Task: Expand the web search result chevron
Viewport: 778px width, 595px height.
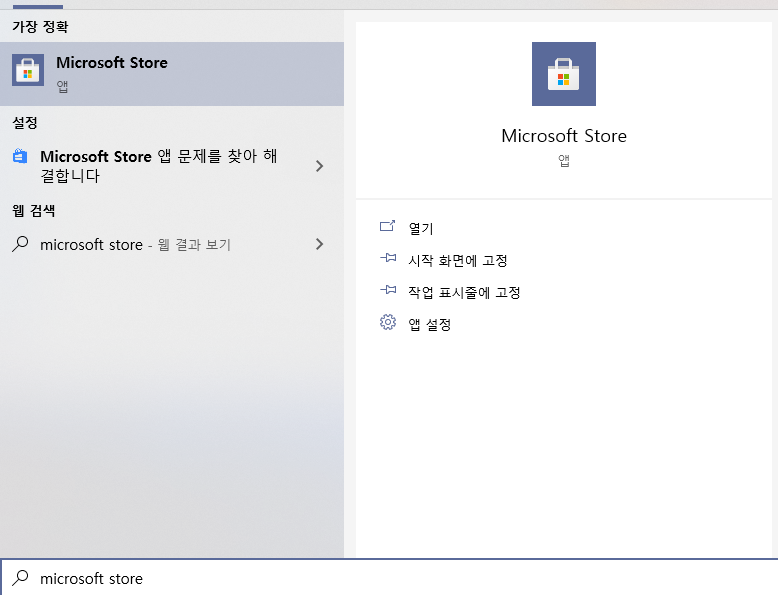Action: pos(320,244)
